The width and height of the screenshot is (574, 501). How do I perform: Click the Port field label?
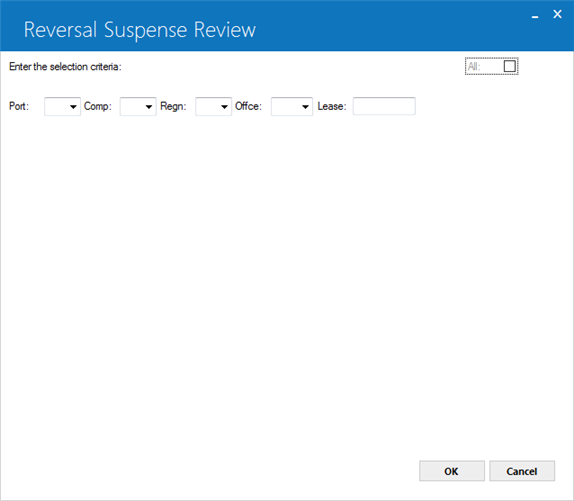click(19, 106)
